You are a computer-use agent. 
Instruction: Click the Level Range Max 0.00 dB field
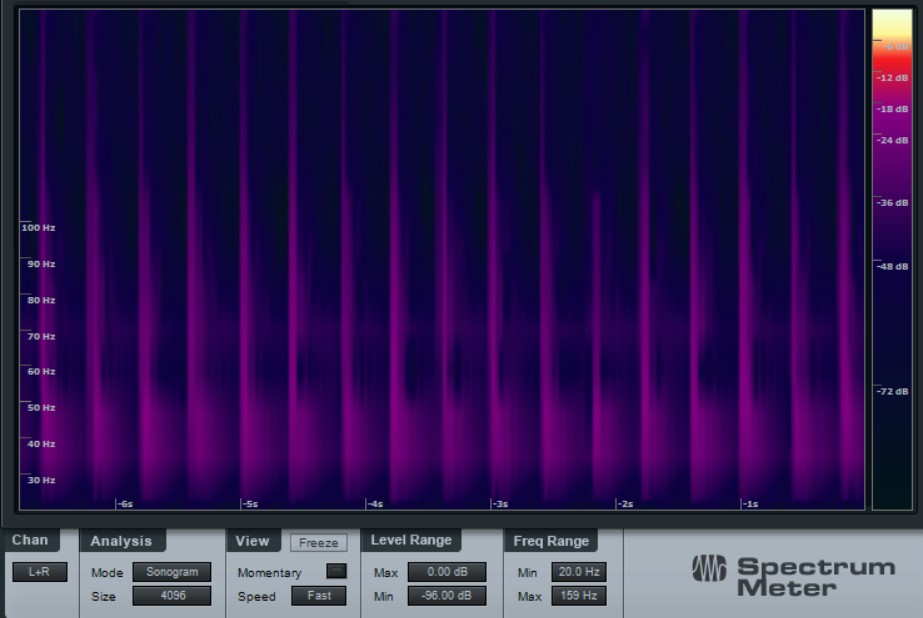[x=447, y=572]
